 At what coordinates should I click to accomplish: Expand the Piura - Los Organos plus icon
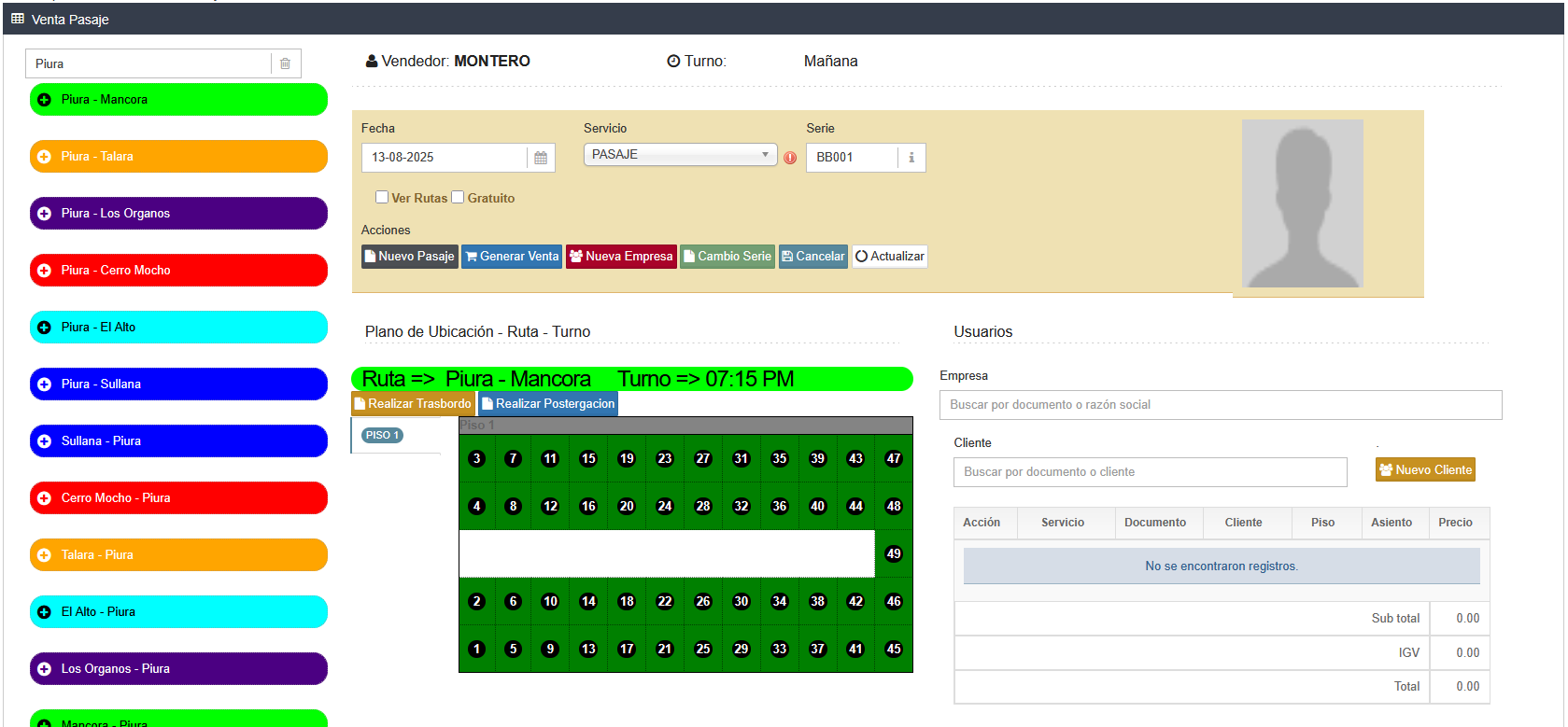tap(44, 214)
